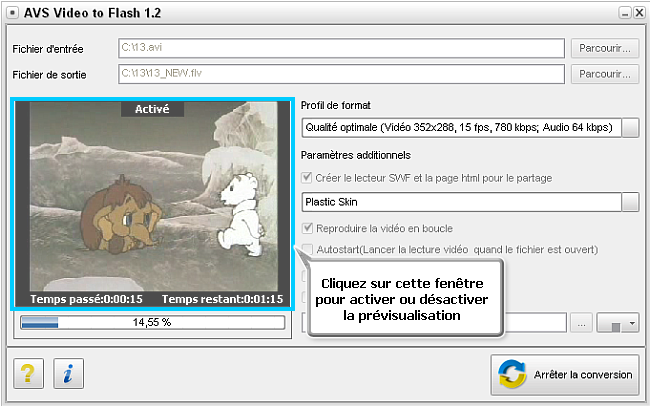650x406 pixels.
Task: Click the window menu icon in title bar
Action: (x=12, y=13)
